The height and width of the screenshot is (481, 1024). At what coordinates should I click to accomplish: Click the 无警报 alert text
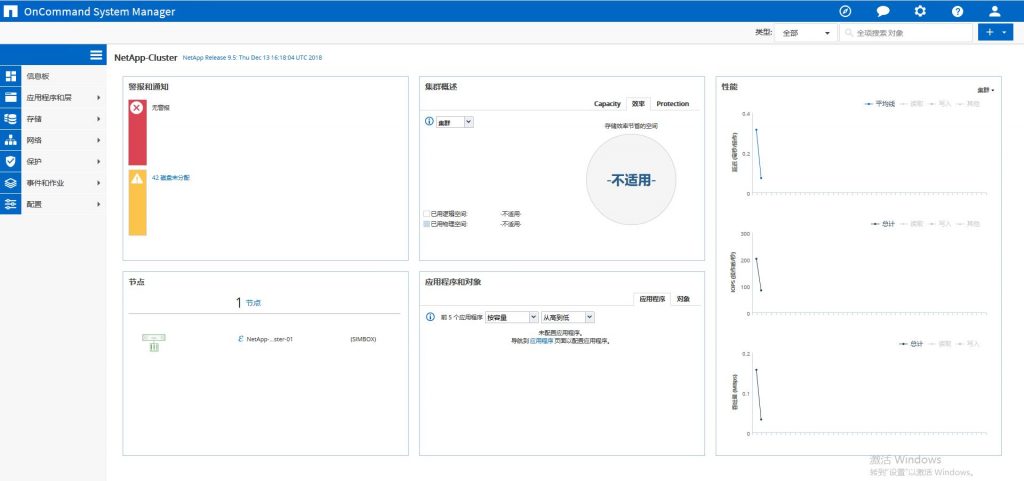pyautogui.click(x=161, y=107)
